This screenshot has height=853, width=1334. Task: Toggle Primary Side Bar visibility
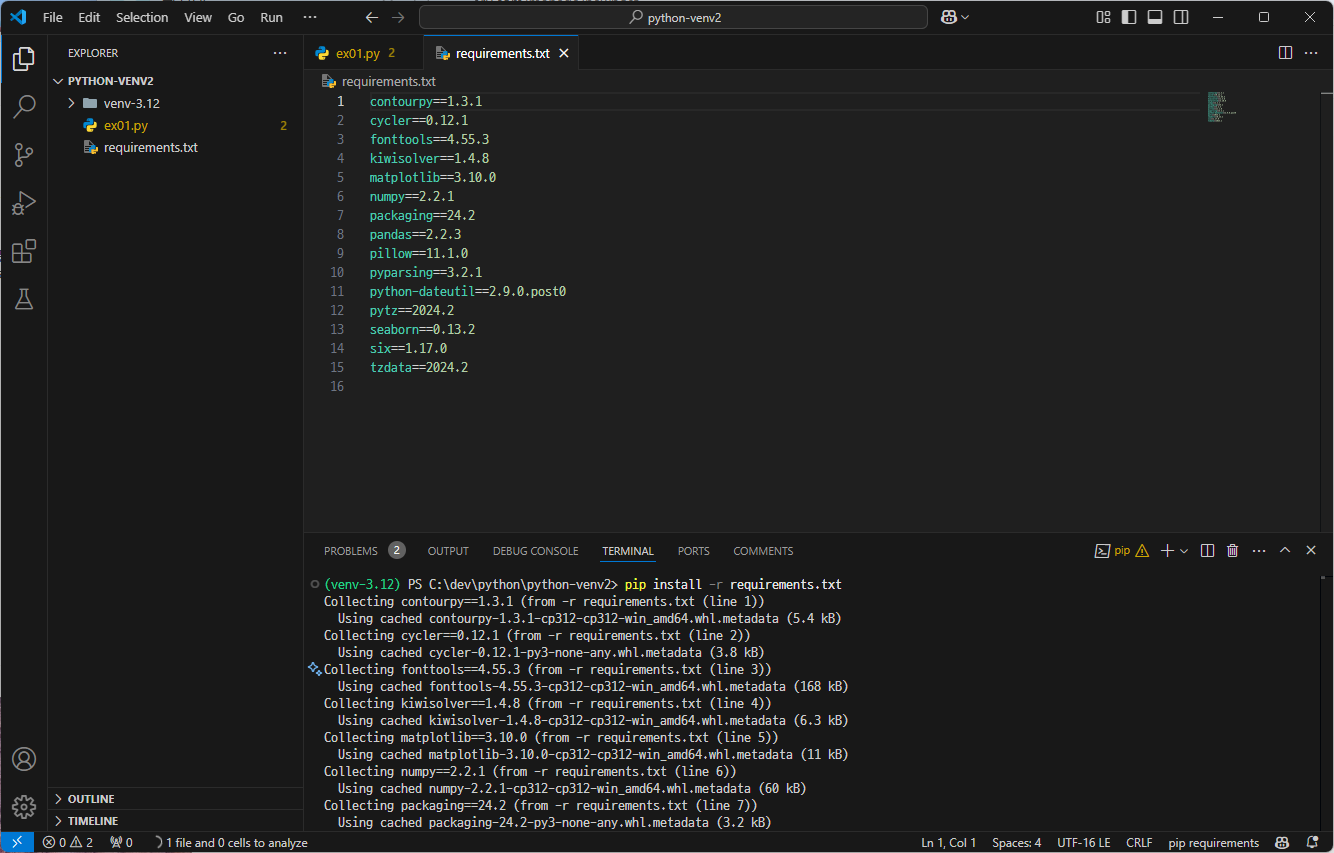pos(1129,17)
